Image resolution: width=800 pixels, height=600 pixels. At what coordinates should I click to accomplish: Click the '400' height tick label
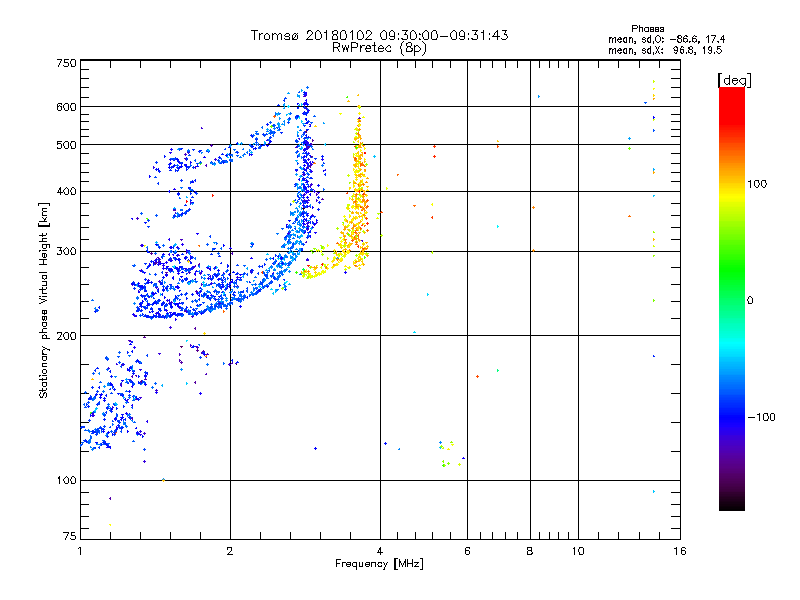[x=66, y=191]
